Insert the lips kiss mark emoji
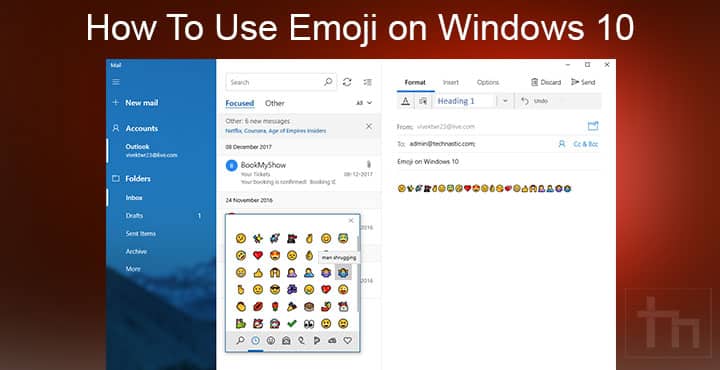720x370 pixels. click(258, 307)
